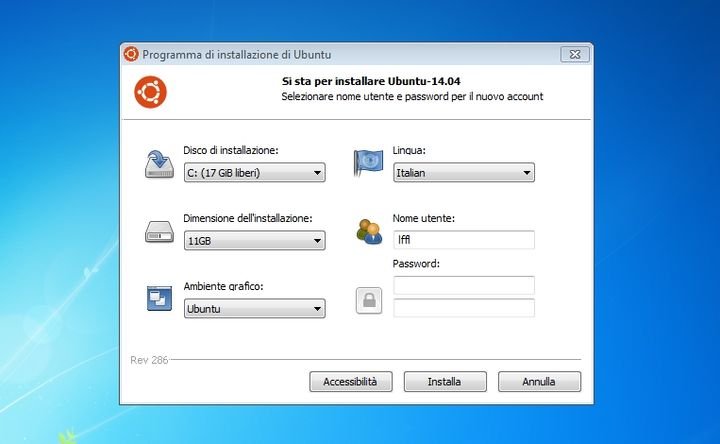
Task: Click the 'Lingua:' label
Action: [409, 150]
